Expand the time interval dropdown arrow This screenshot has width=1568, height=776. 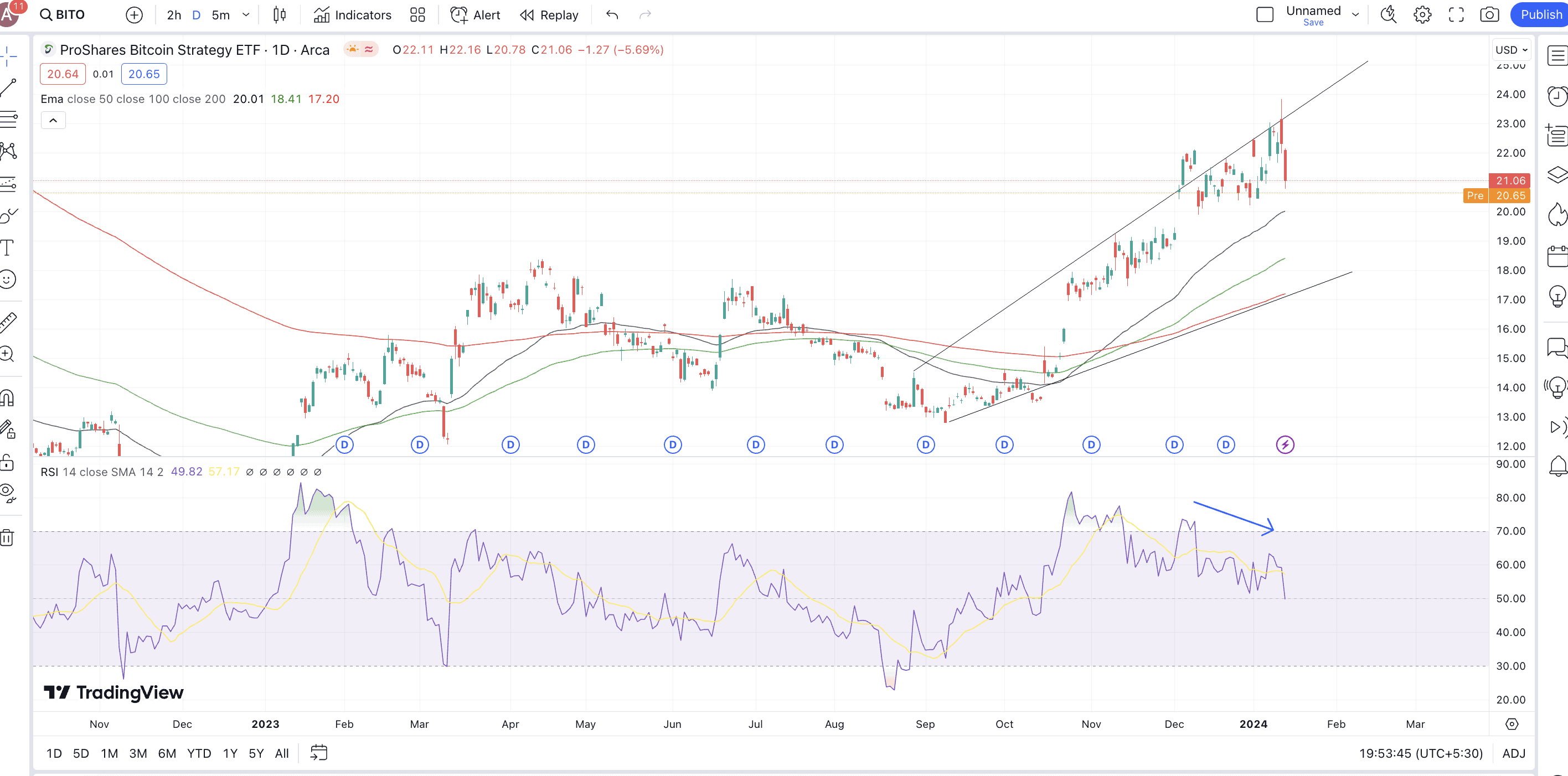[246, 14]
